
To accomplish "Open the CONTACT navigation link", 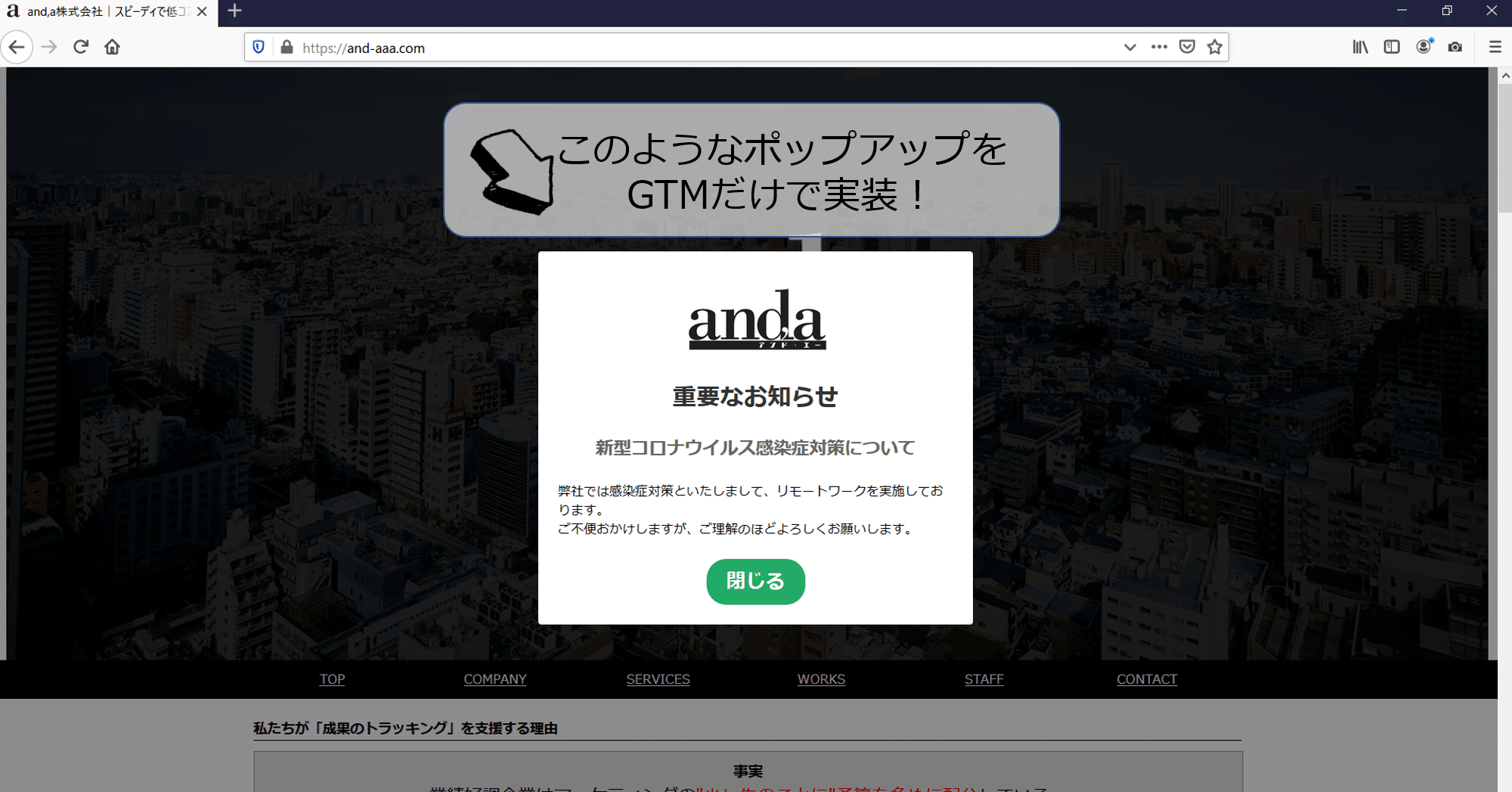I will pyautogui.click(x=1147, y=679).
